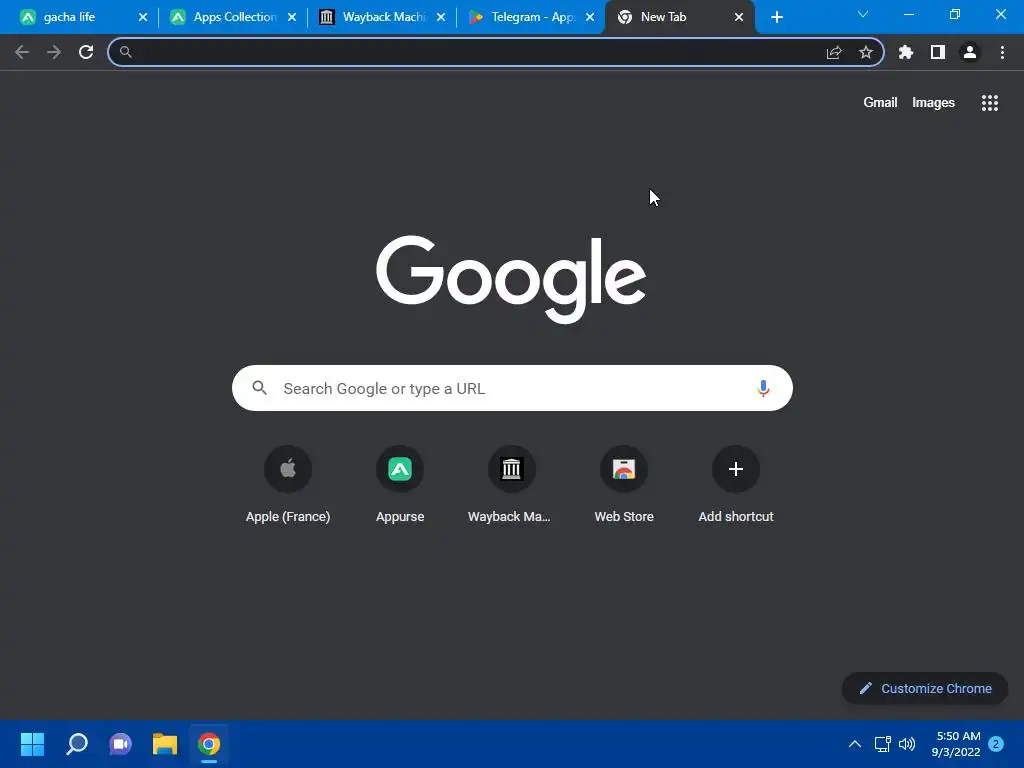1024x768 pixels.
Task: Close the gacha life tab
Action: click(x=143, y=17)
